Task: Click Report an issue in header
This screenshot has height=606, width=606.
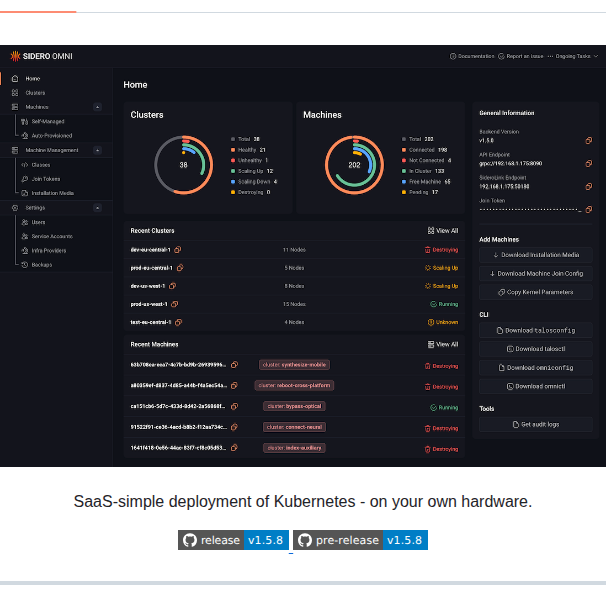Action: point(521,56)
